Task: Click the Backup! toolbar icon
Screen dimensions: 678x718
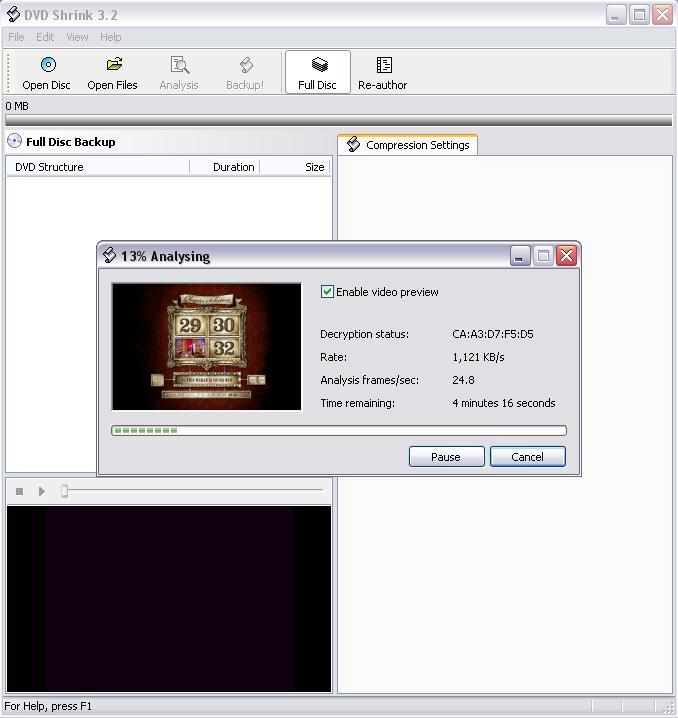Action: (246, 65)
